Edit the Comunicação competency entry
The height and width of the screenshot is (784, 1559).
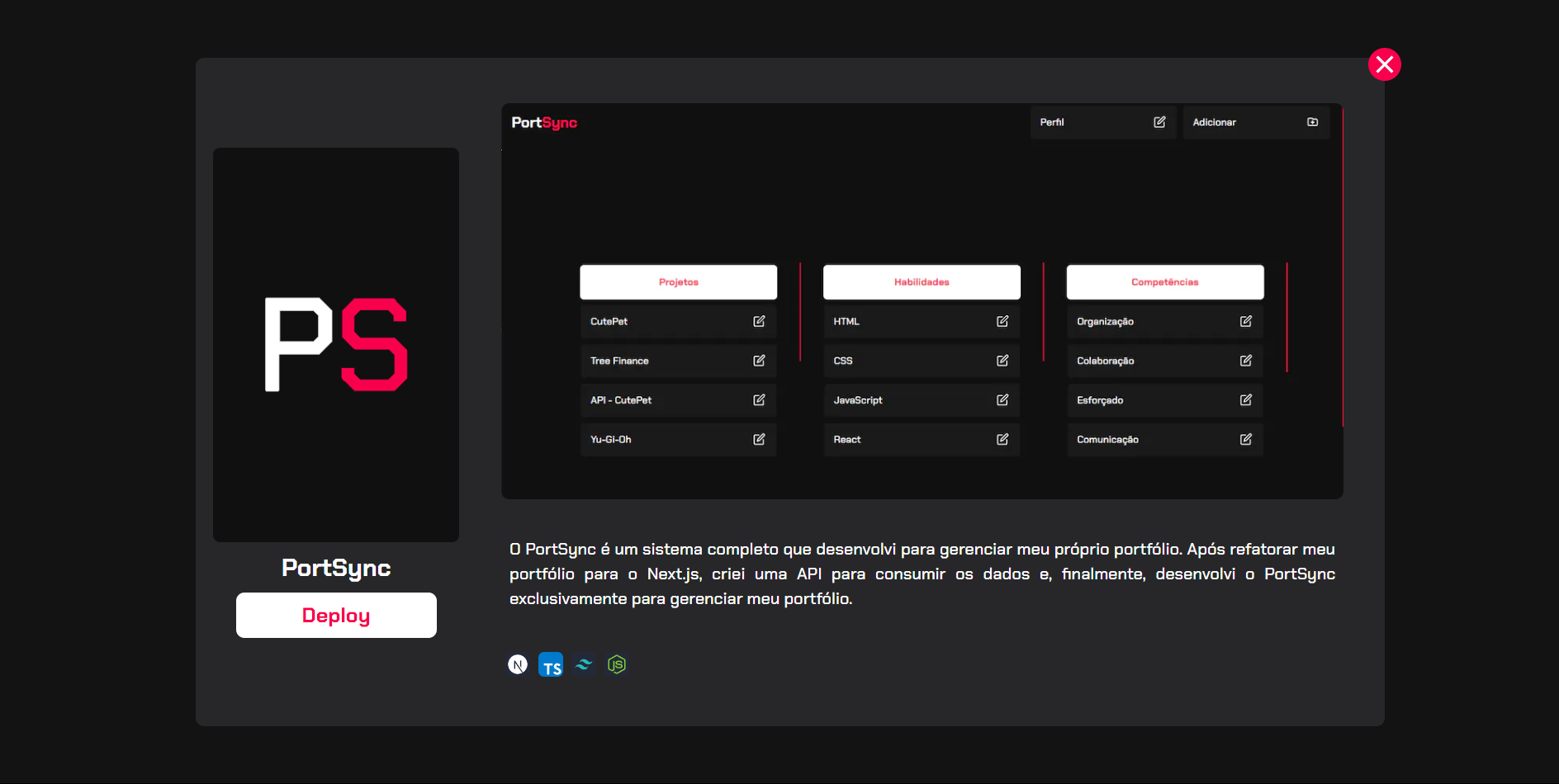click(x=1246, y=440)
